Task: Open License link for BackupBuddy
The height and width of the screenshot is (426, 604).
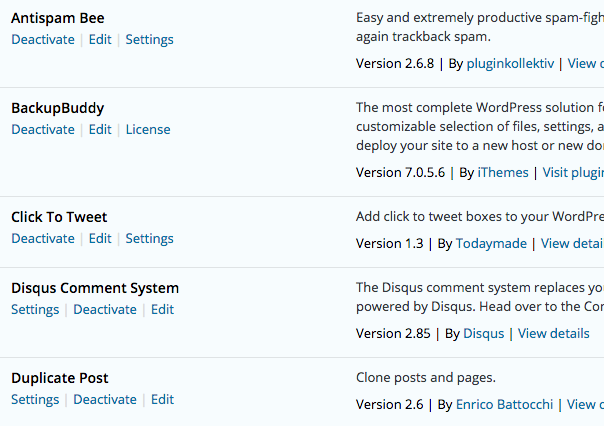Action: pyautogui.click(x=148, y=130)
